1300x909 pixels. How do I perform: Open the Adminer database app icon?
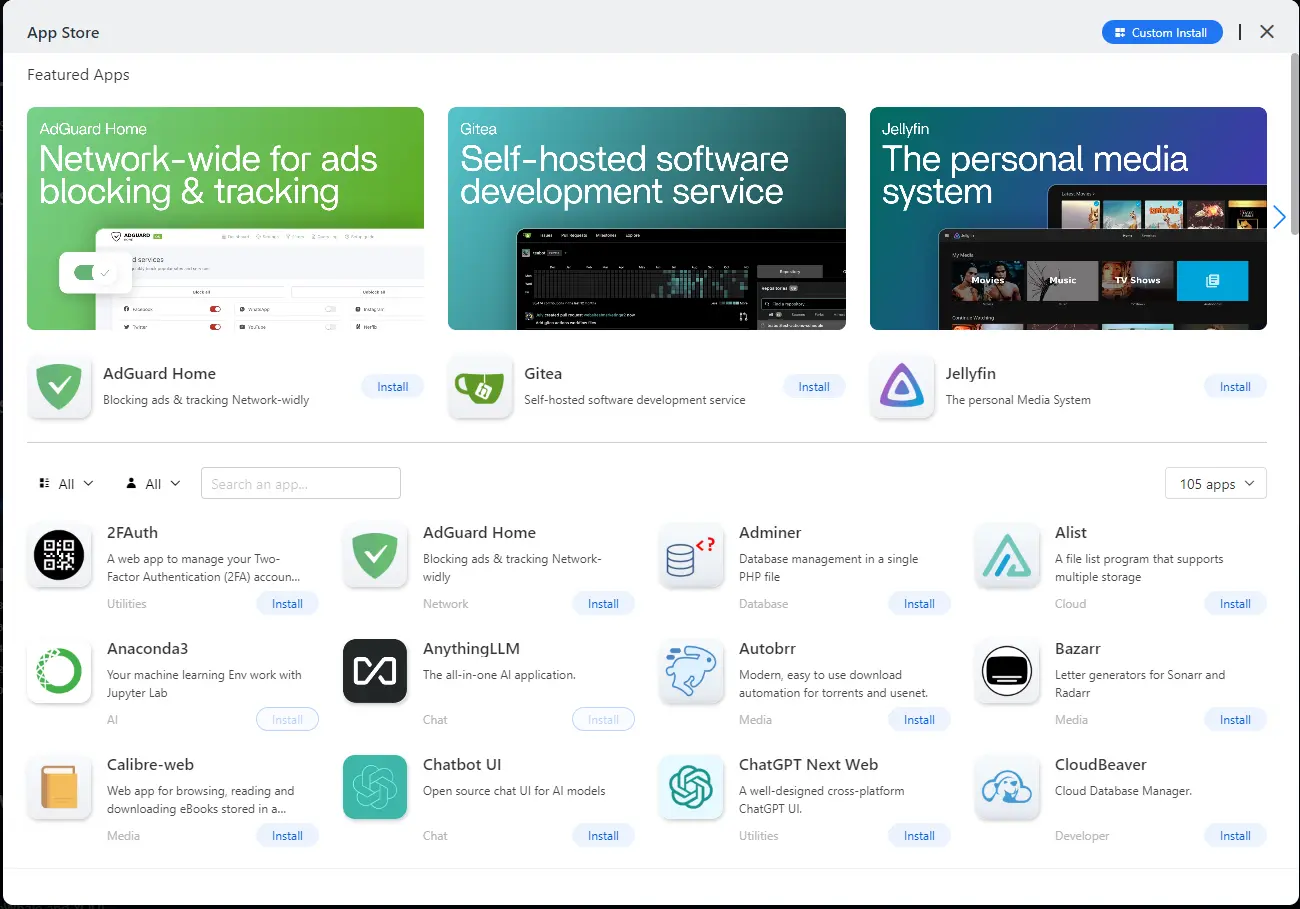(x=691, y=555)
